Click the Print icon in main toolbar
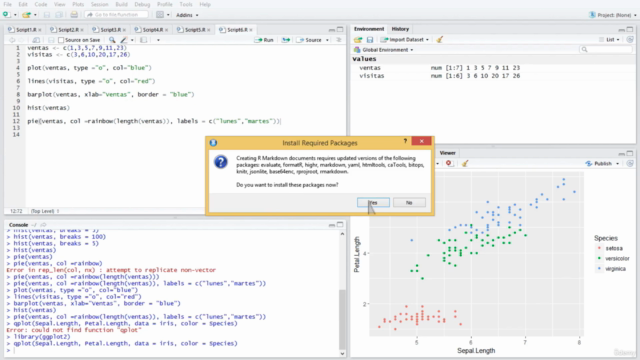Screen dimensions: 640x360 coord(74,15)
